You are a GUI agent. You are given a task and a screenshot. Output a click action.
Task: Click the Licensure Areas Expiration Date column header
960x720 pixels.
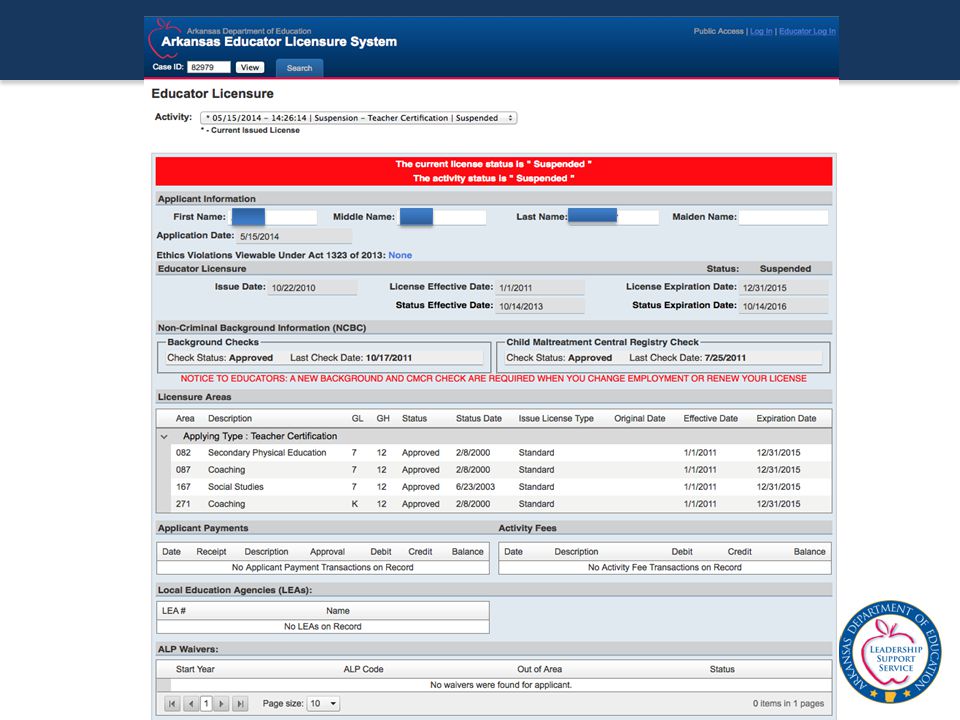click(x=786, y=418)
